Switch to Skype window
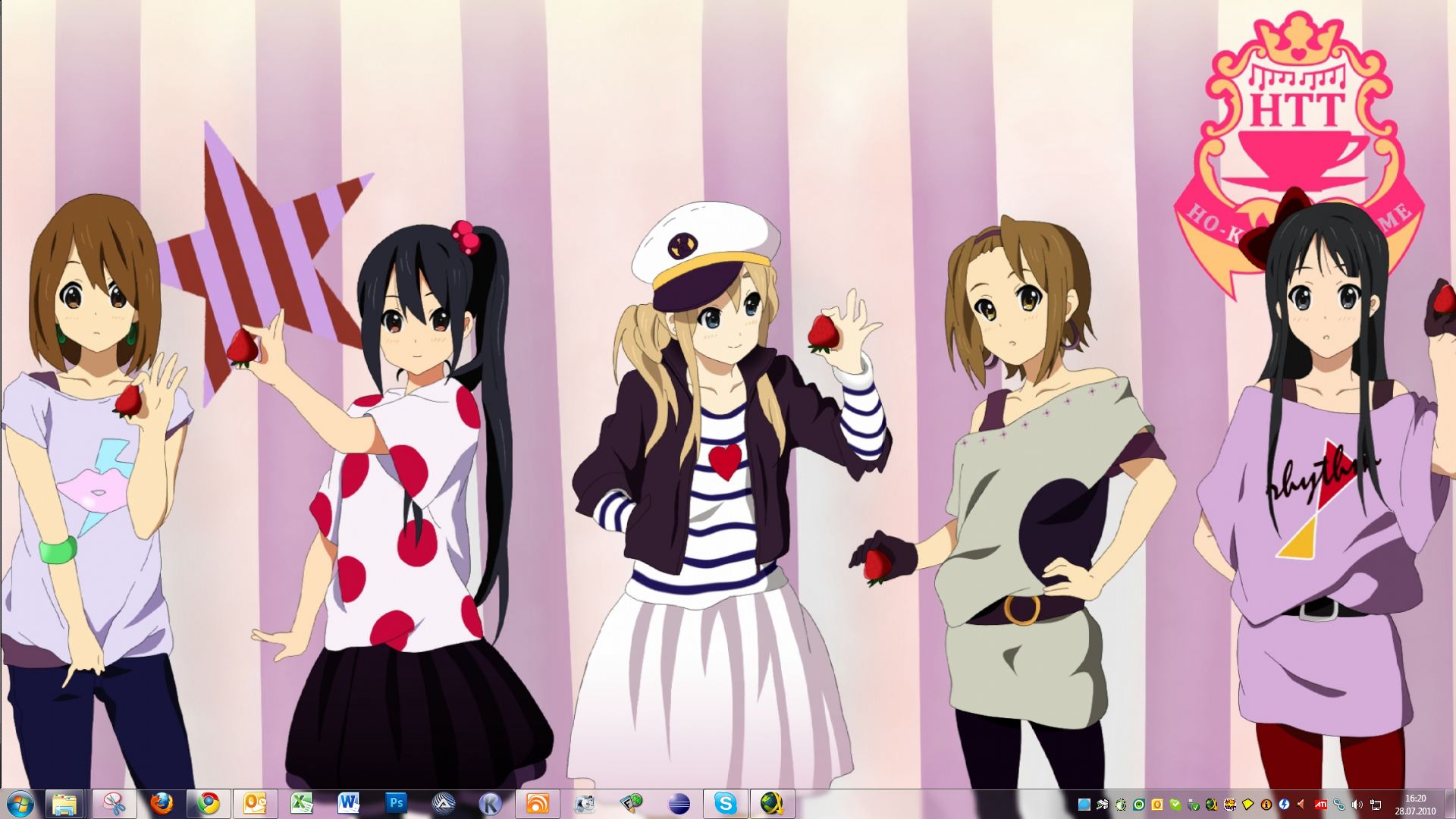The image size is (1456, 819). 726,803
